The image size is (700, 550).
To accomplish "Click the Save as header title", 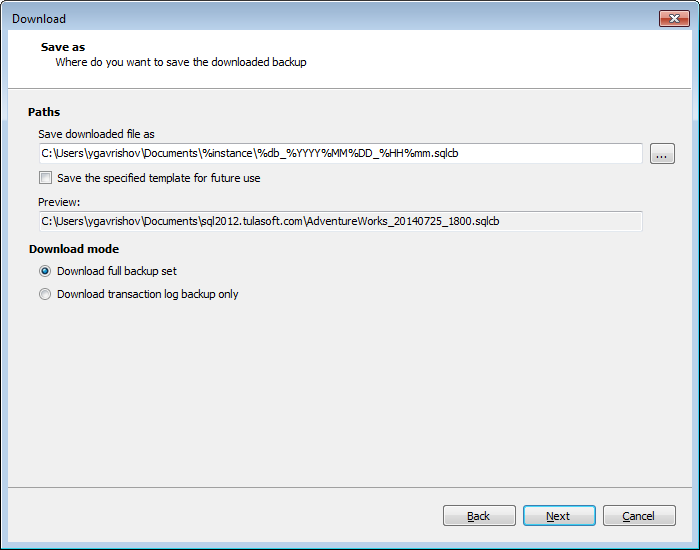I will coord(63,47).
